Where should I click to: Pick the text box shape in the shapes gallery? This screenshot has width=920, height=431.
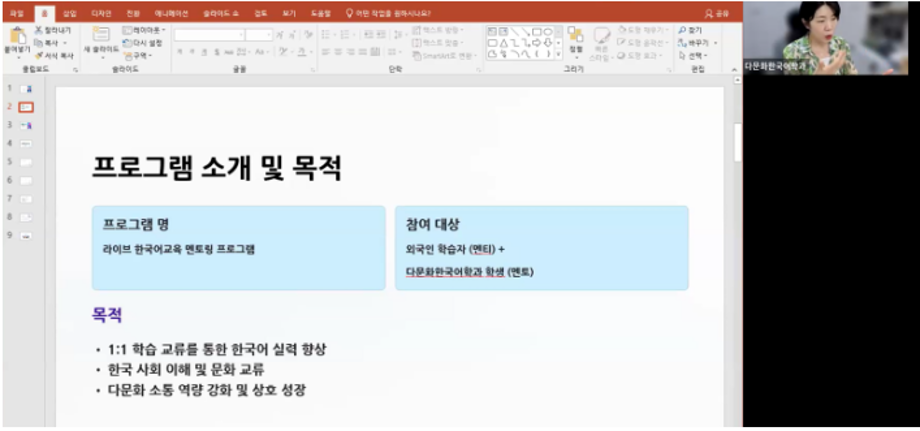pos(492,32)
